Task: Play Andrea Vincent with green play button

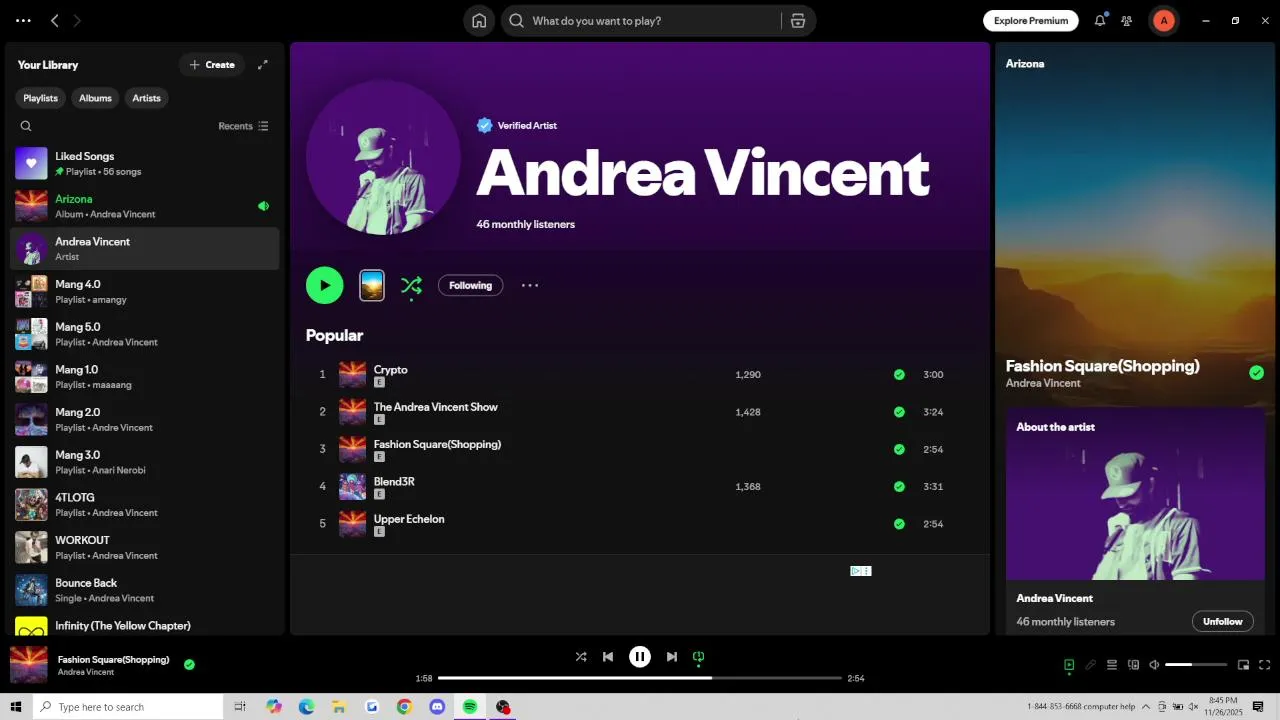Action: 324,285
